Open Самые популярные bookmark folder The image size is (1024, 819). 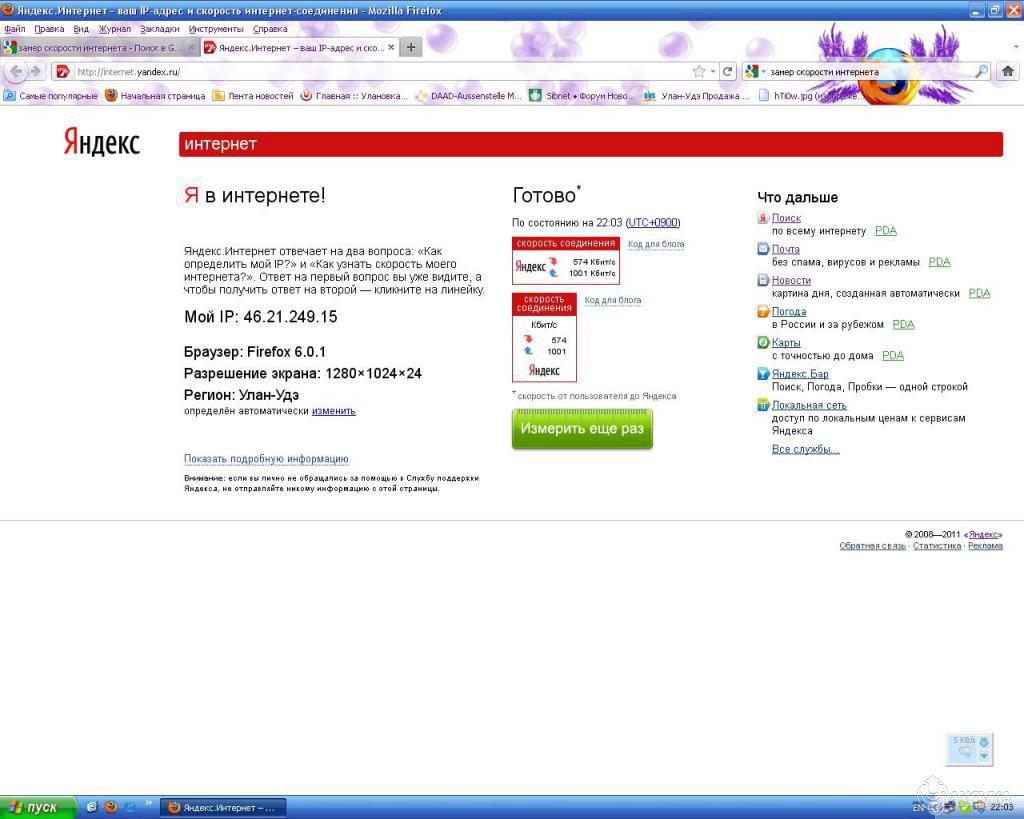tap(51, 96)
